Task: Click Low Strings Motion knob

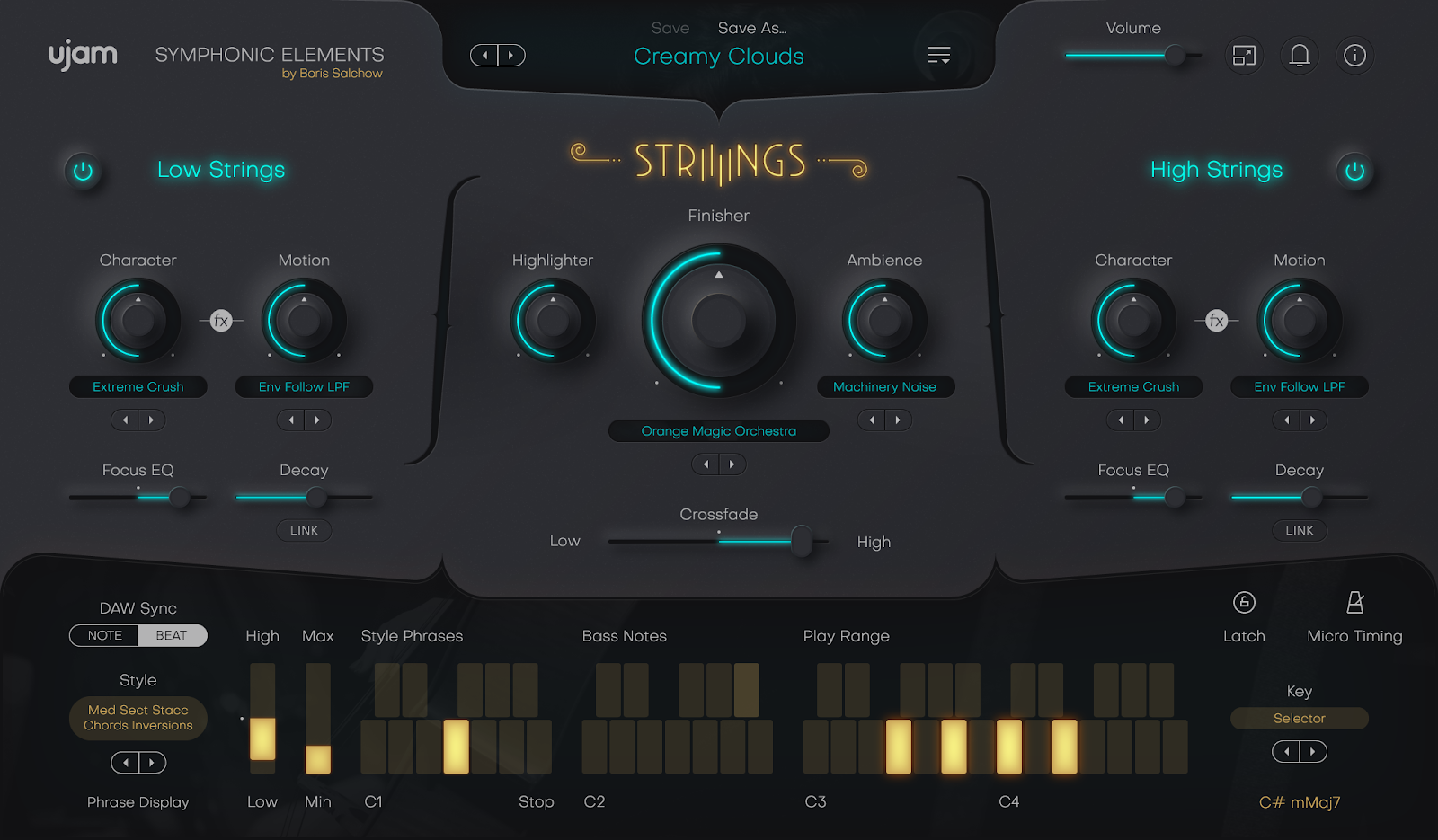Action: (x=304, y=320)
